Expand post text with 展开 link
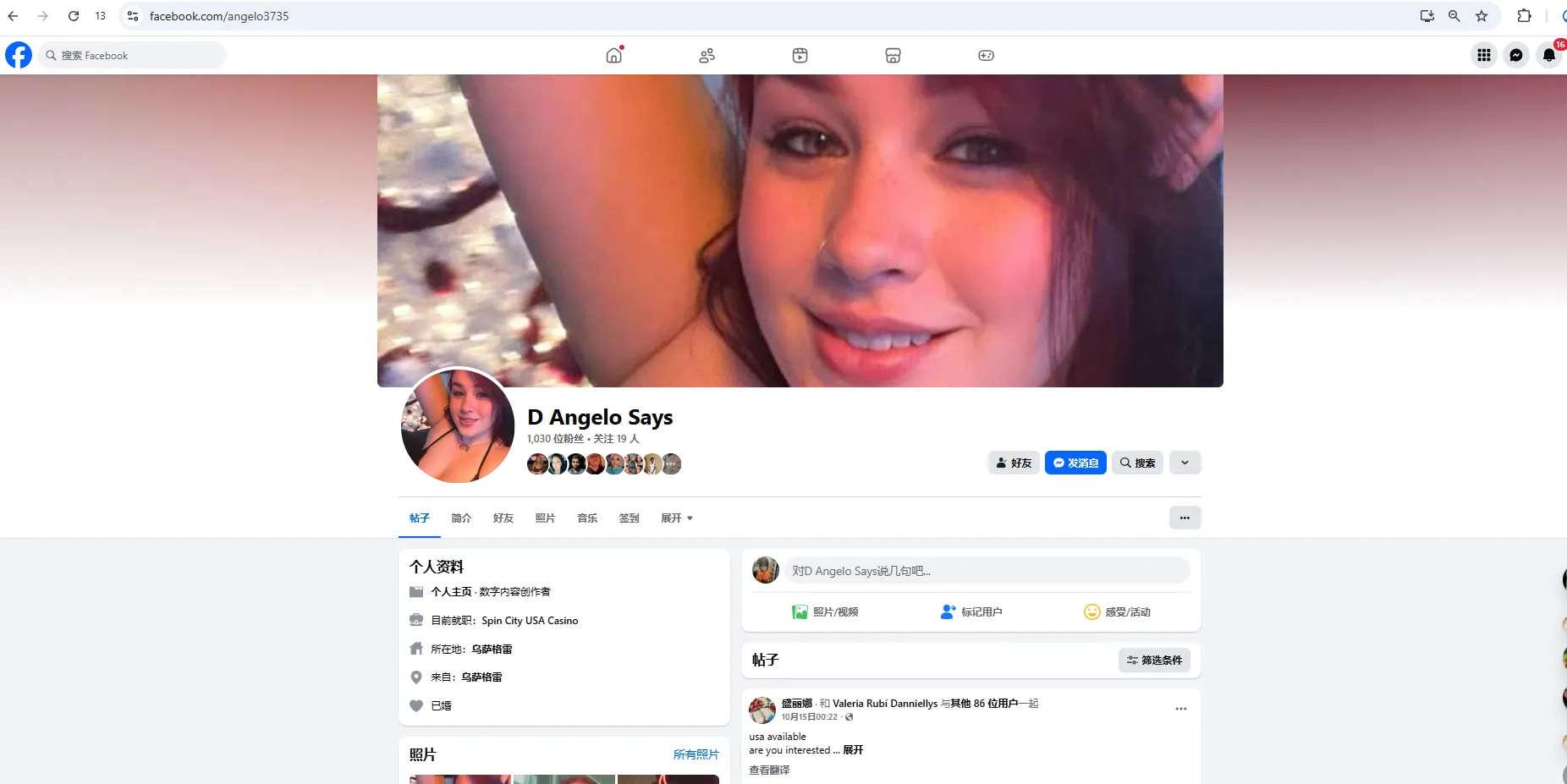1567x784 pixels. pyautogui.click(x=853, y=750)
